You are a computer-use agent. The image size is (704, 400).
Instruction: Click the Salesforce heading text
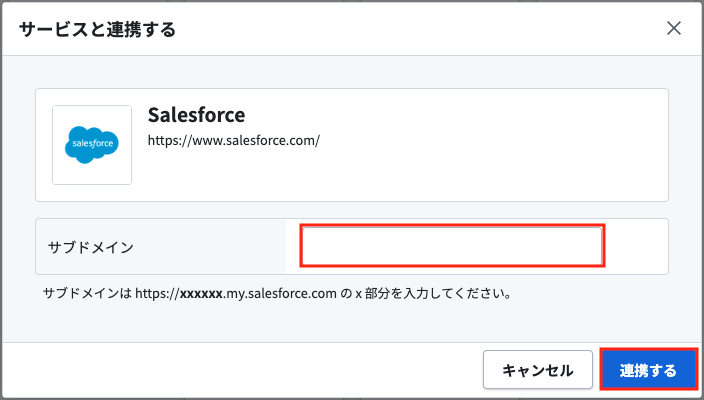pyautogui.click(x=196, y=115)
